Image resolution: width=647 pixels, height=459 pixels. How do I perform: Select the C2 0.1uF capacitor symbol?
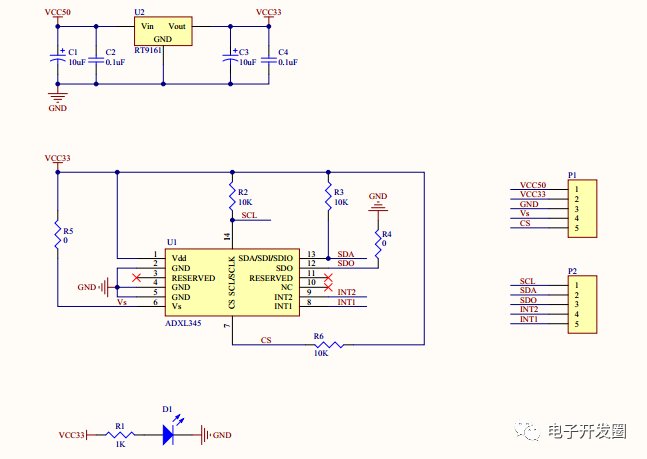[x=96, y=60]
